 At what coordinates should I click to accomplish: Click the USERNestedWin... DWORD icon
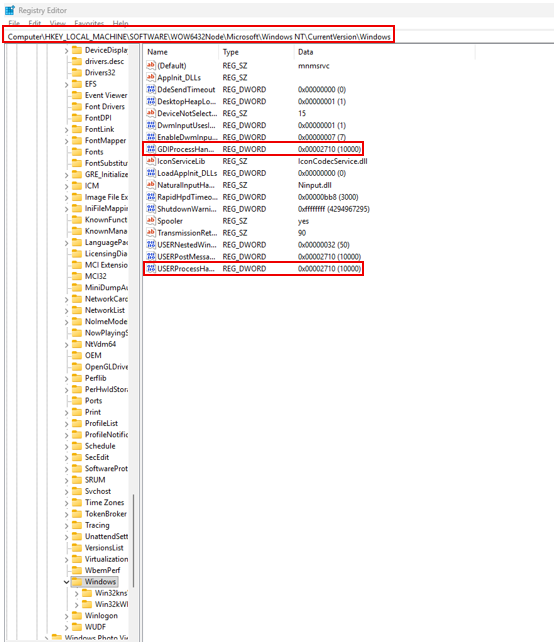(151, 245)
